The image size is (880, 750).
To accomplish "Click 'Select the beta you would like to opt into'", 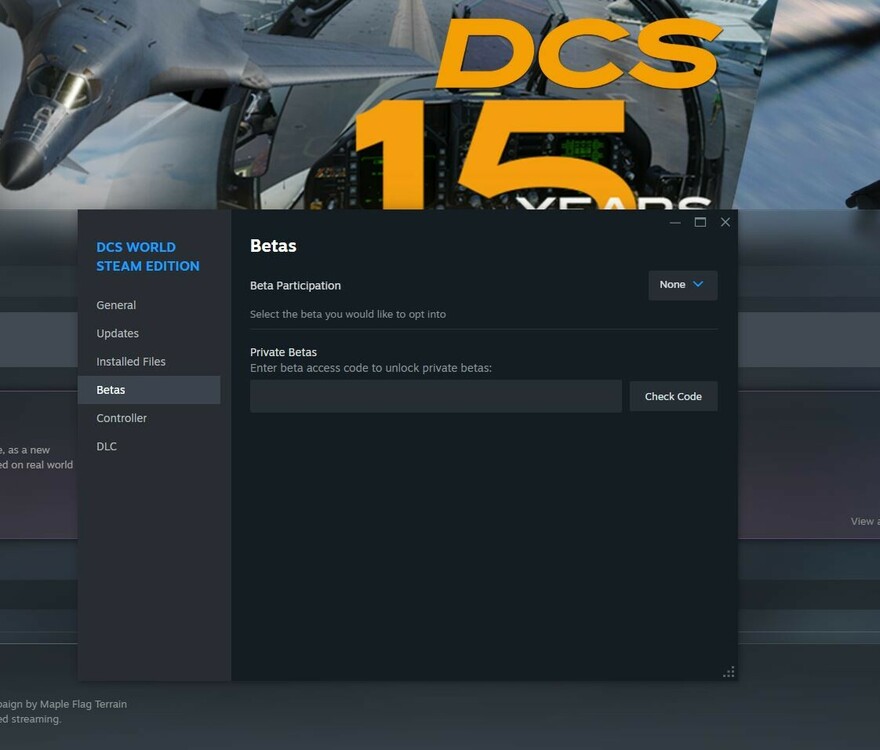I will (348, 314).
